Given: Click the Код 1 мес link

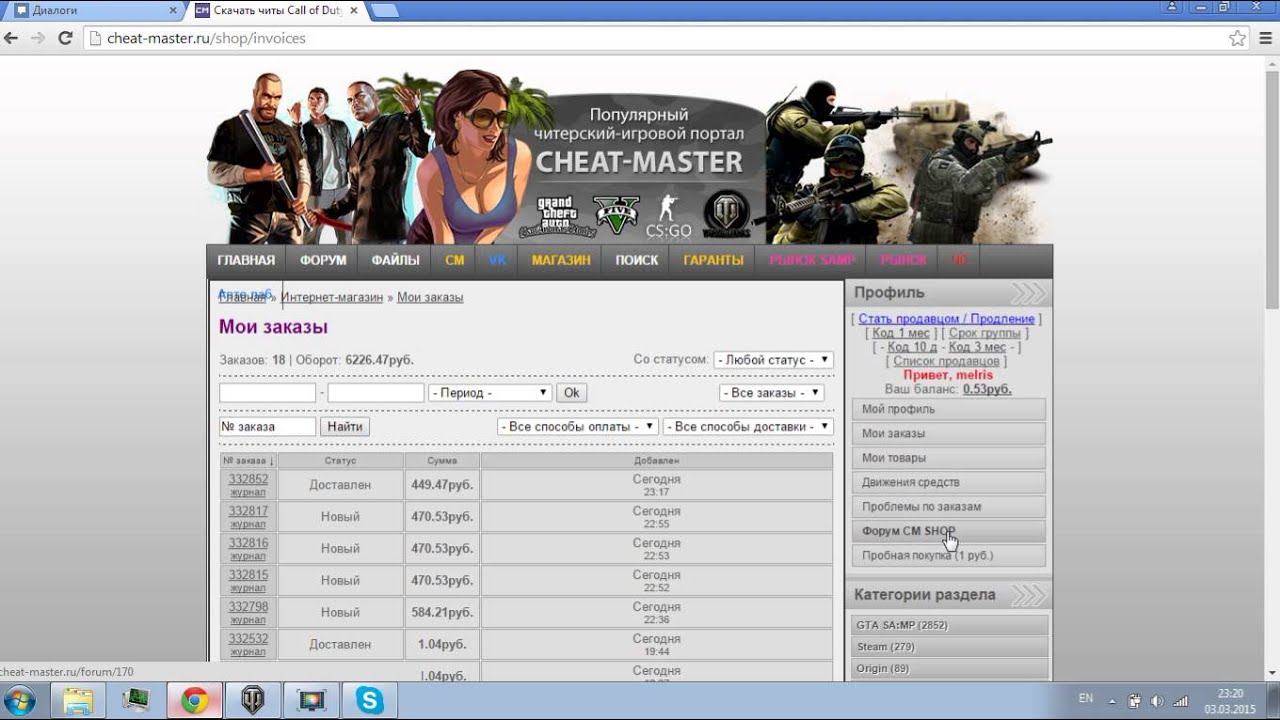Looking at the screenshot, I should (901, 333).
